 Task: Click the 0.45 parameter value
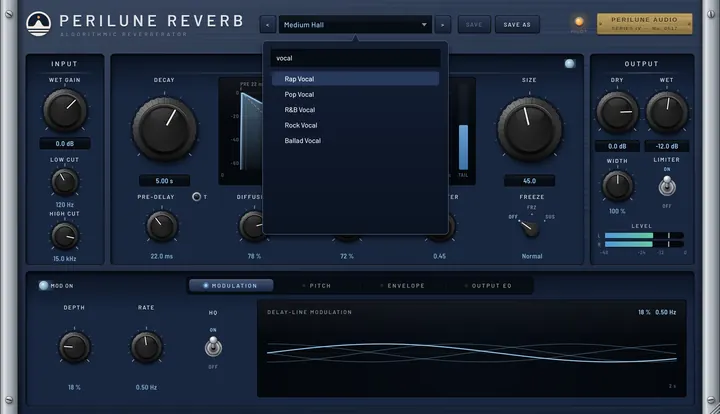click(x=439, y=256)
